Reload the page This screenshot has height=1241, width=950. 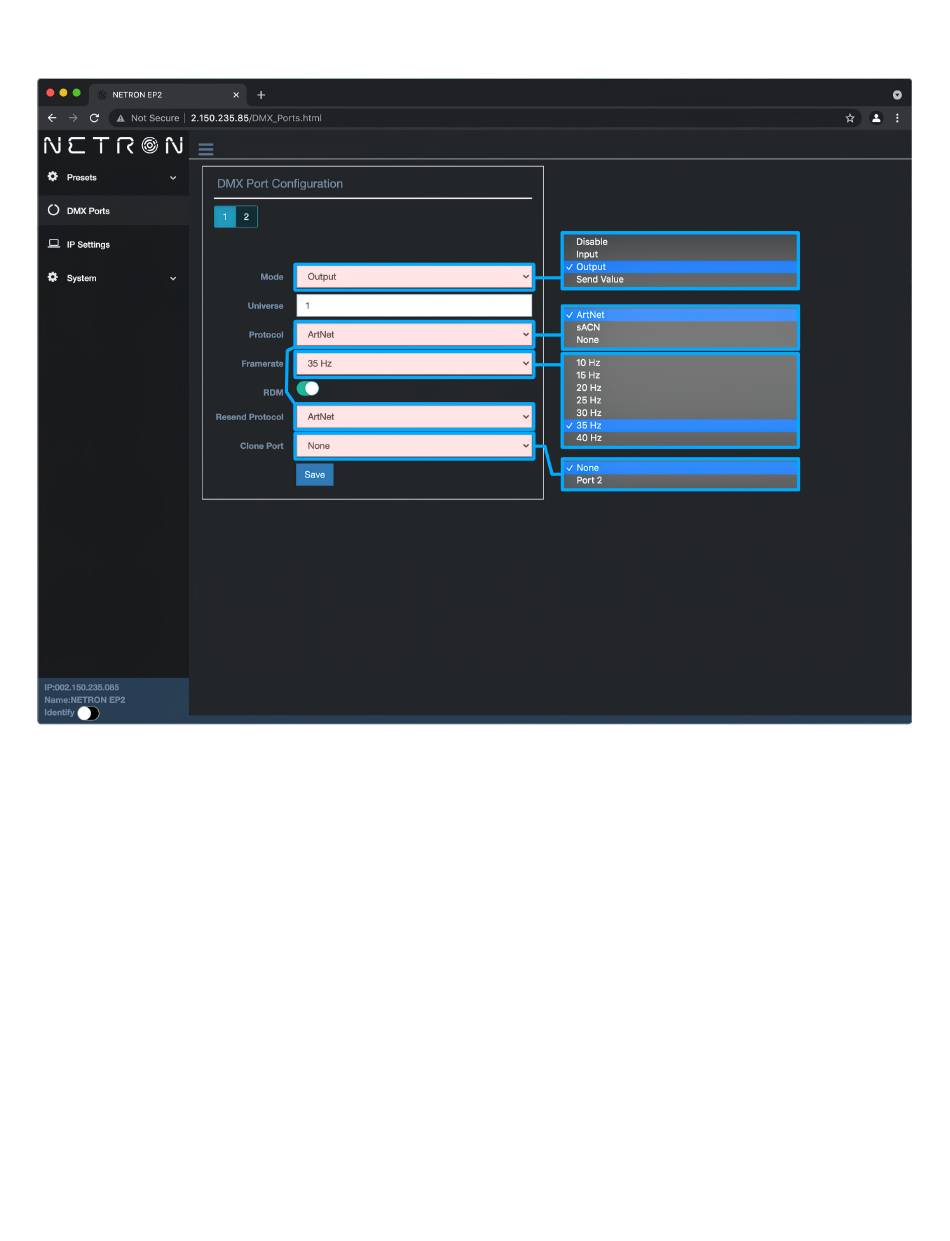[94, 118]
